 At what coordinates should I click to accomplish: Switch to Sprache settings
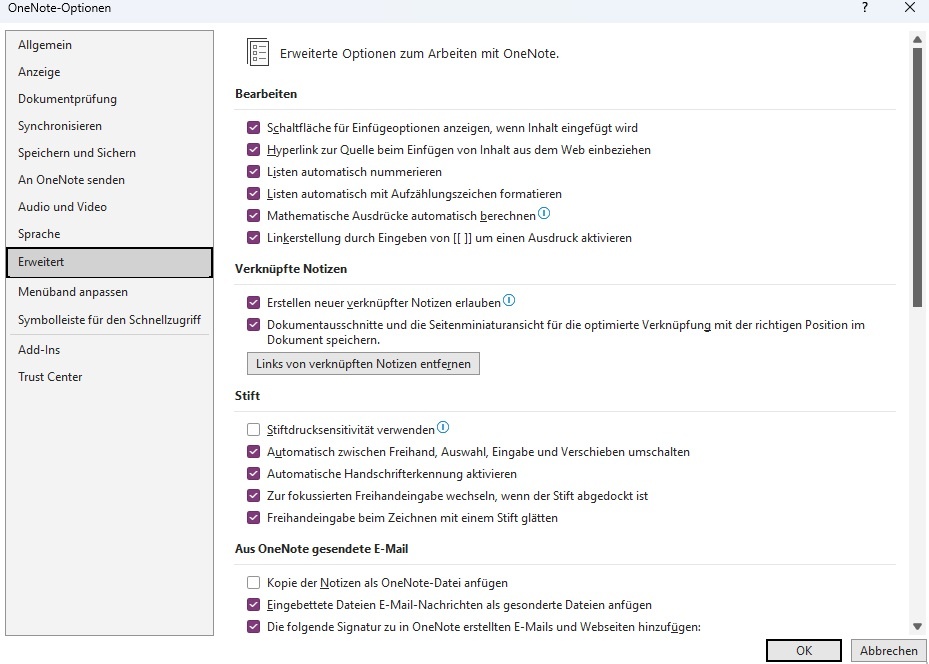[x=109, y=233]
